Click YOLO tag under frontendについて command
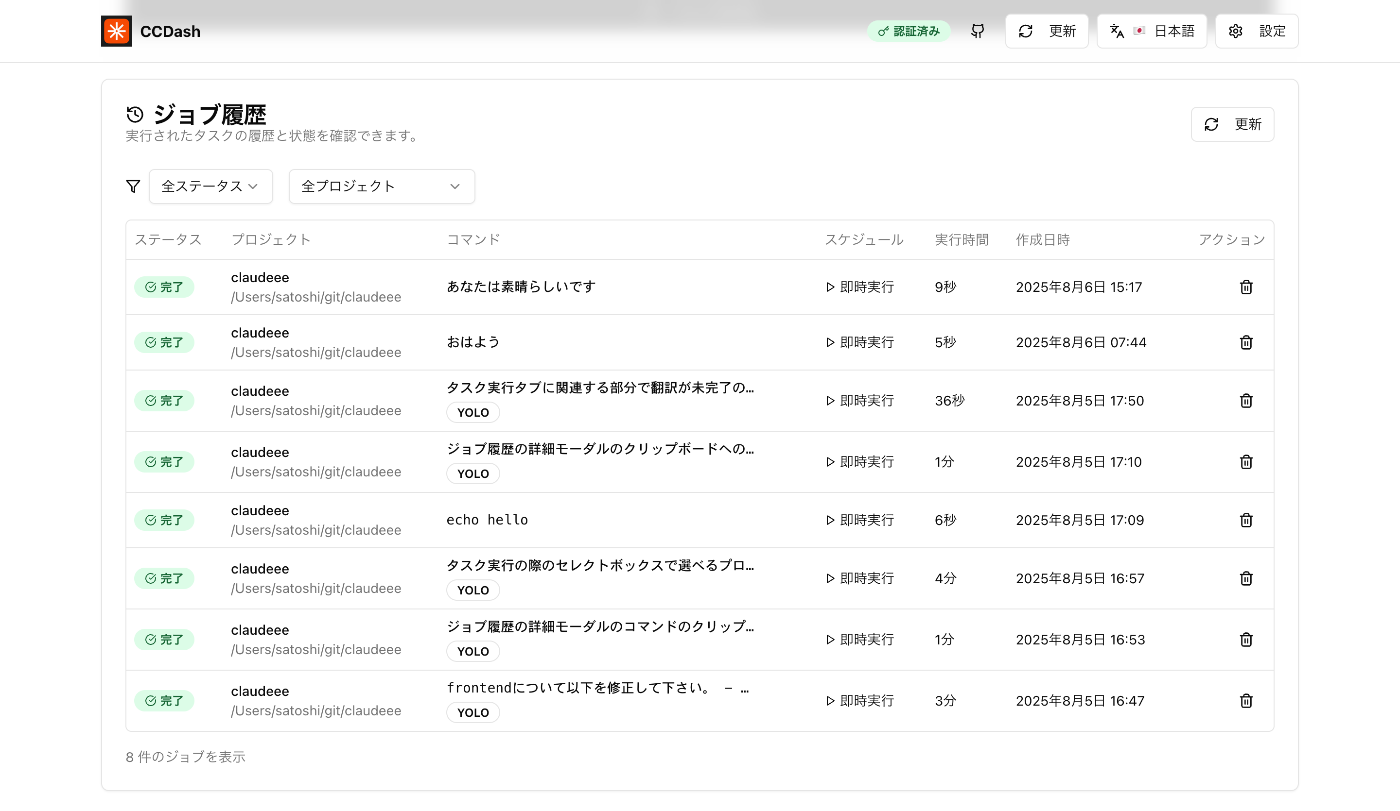 pyautogui.click(x=473, y=712)
